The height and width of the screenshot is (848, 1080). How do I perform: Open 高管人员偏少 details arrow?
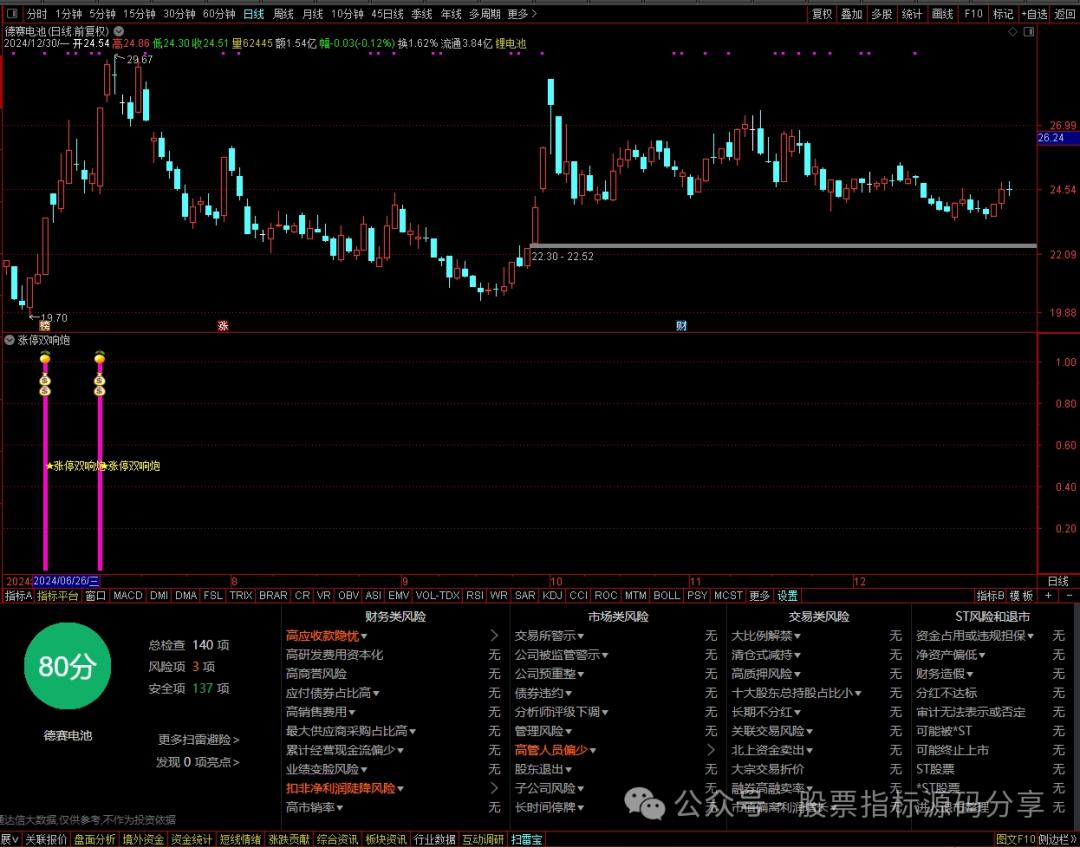[711, 750]
